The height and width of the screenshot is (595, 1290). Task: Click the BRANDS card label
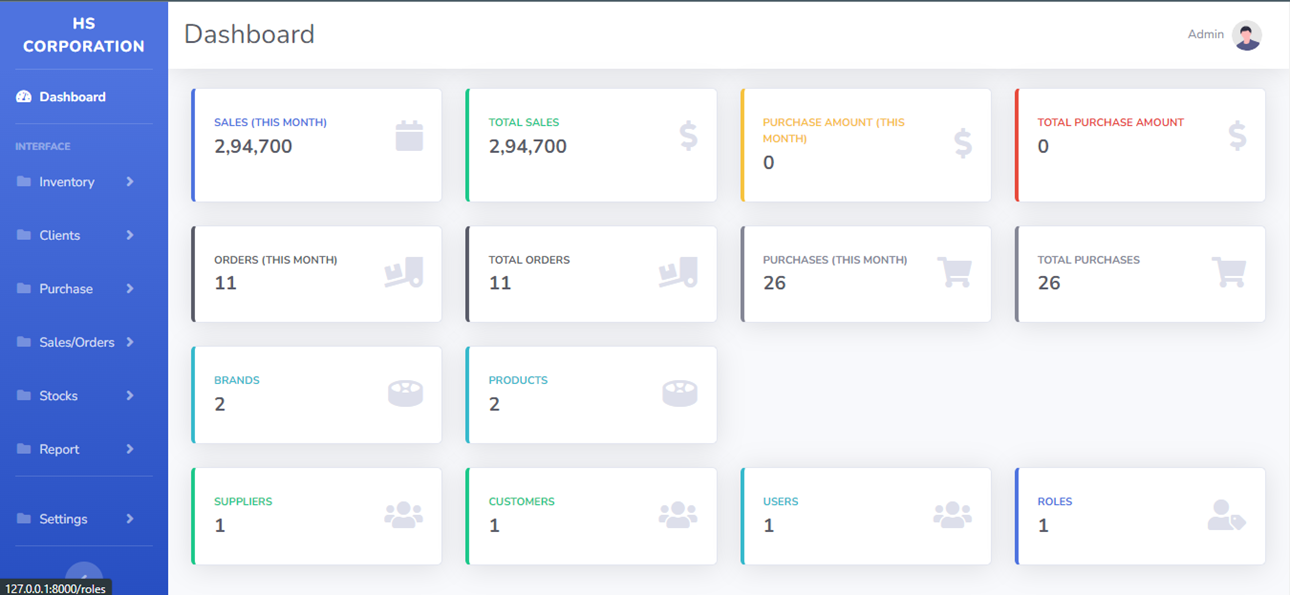point(237,381)
